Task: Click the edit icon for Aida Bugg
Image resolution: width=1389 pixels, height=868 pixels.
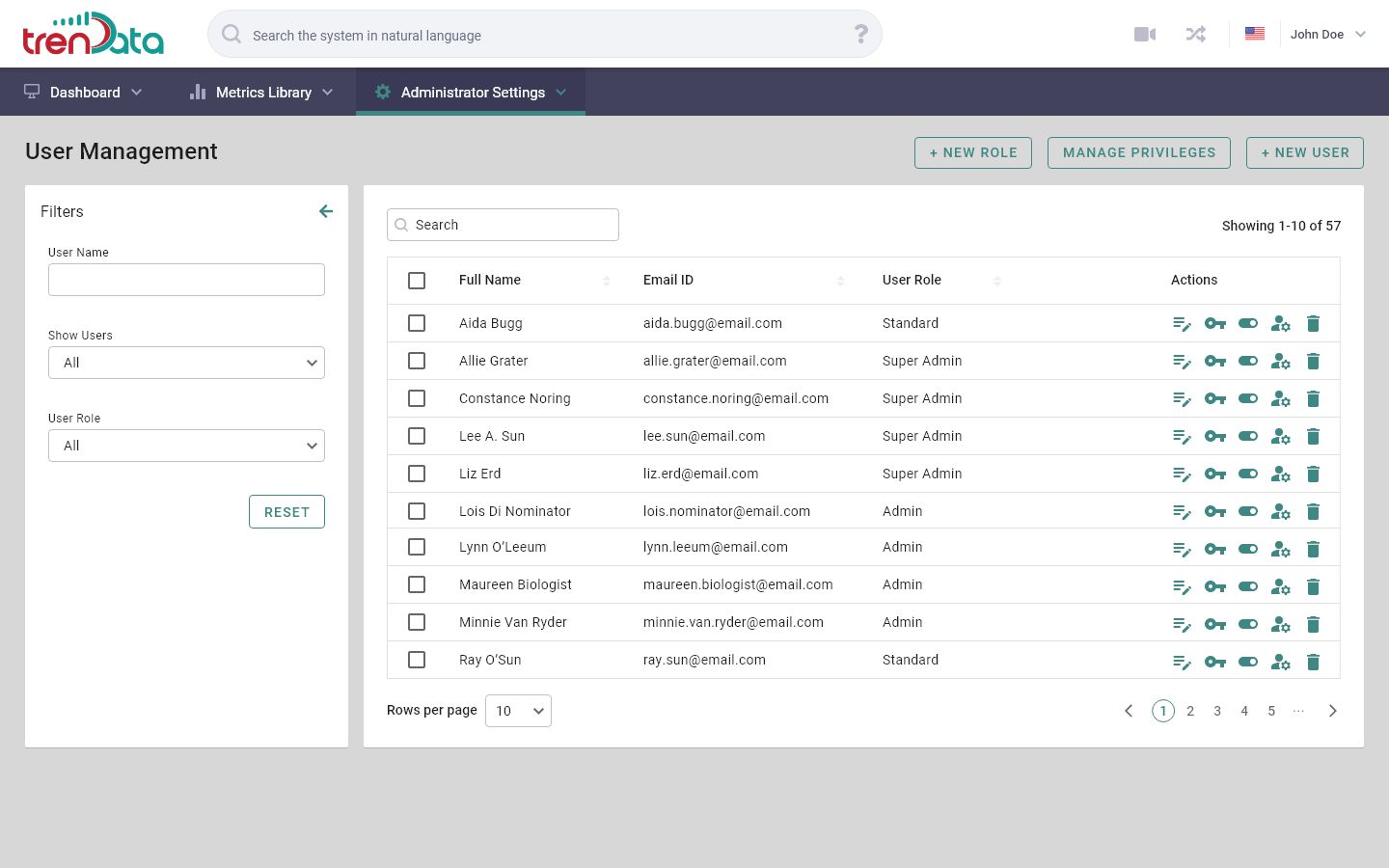Action: click(1182, 324)
